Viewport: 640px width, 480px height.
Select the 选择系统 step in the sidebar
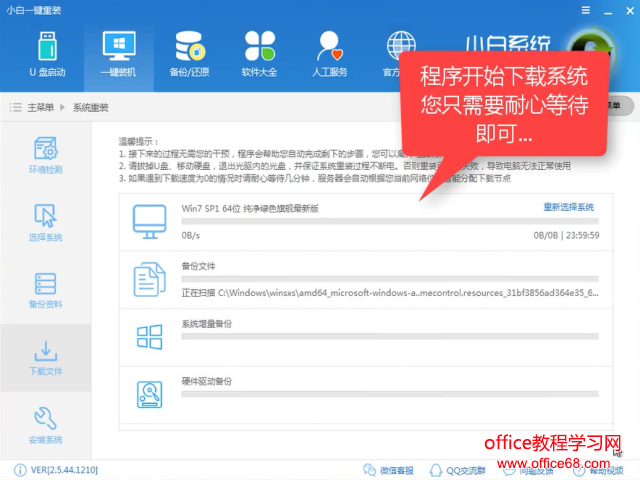click(46, 222)
